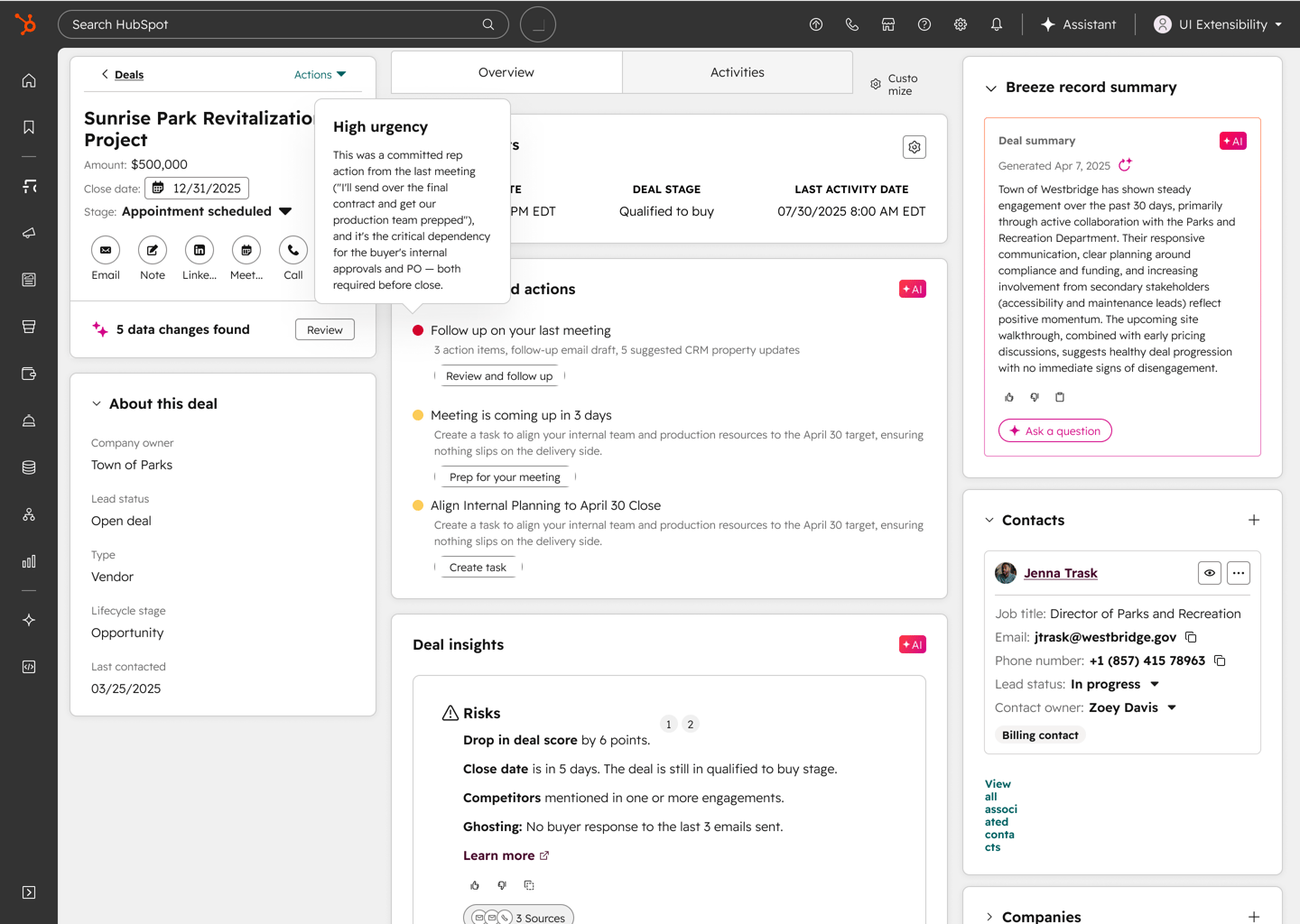Switch to the Activities tab

pos(738,72)
